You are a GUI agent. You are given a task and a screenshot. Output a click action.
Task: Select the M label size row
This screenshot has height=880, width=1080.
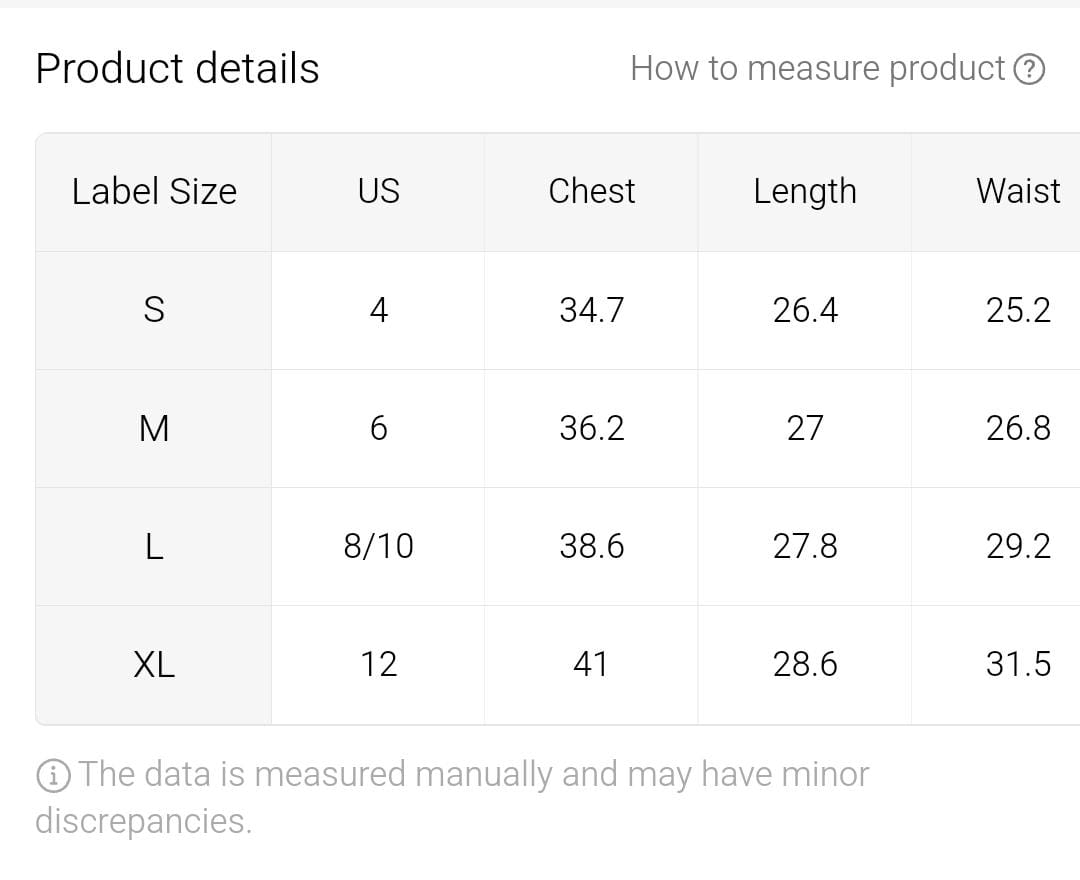[x=154, y=428]
